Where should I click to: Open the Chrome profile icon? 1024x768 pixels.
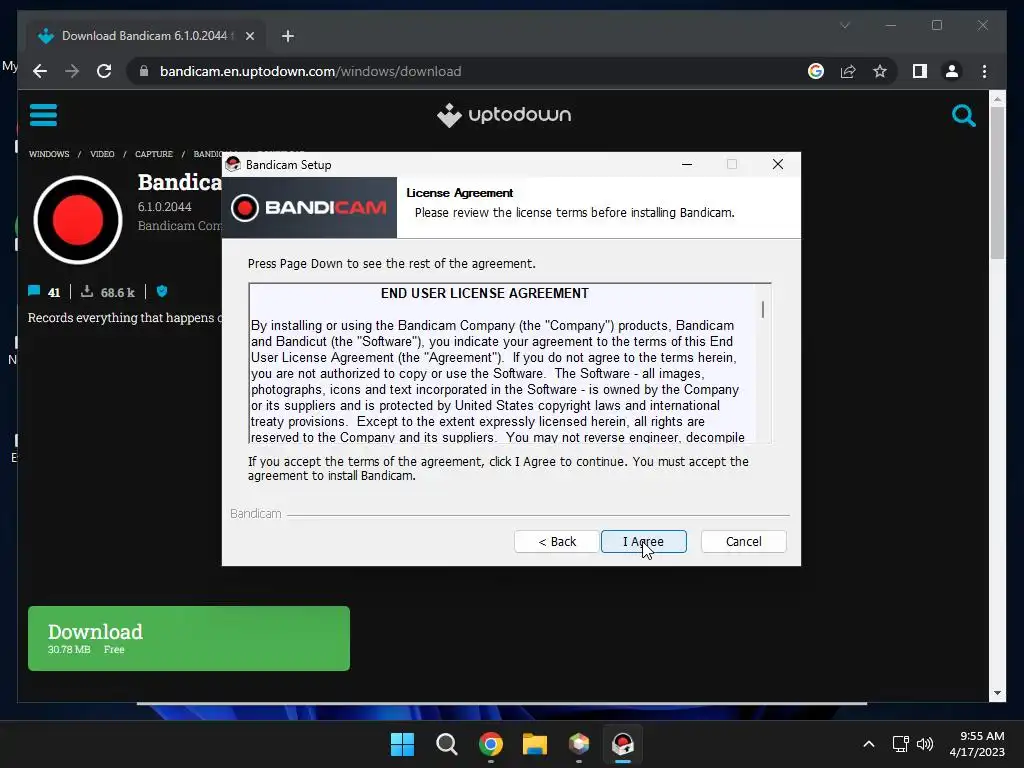pyautogui.click(x=952, y=71)
